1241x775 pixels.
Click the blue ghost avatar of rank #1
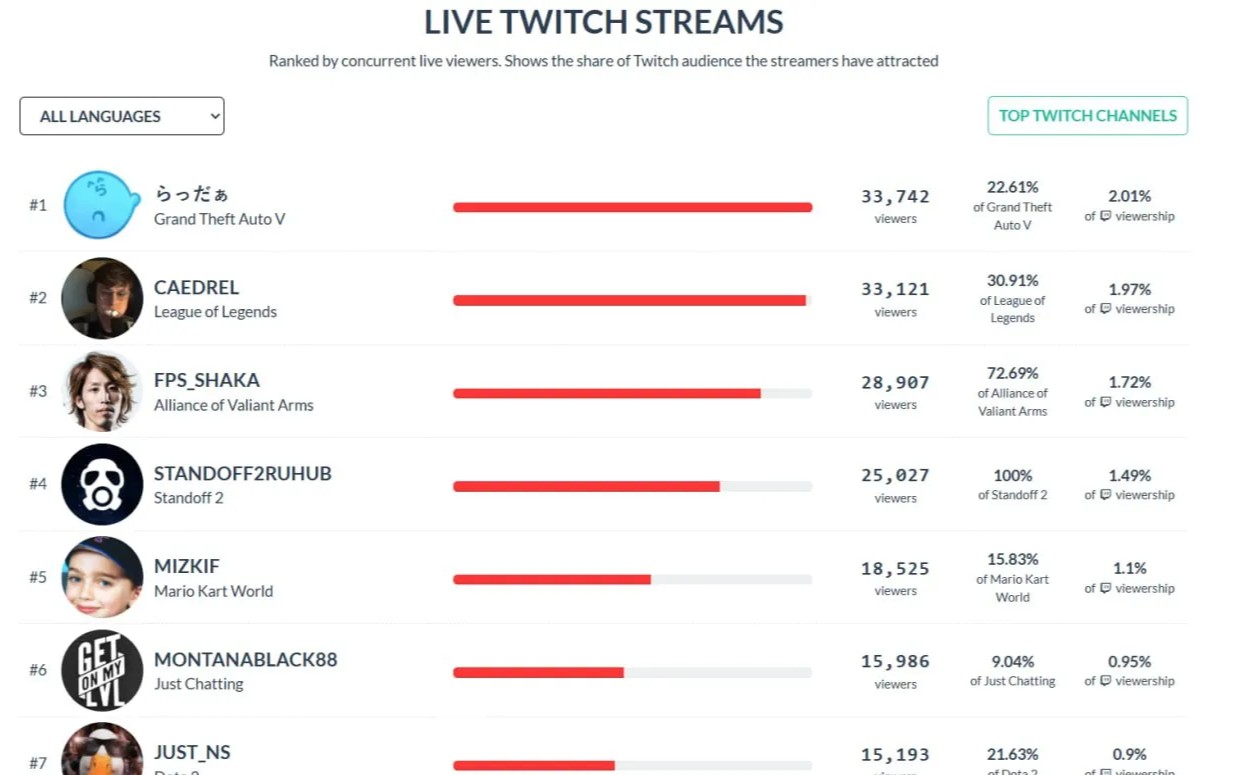(102, 205)
